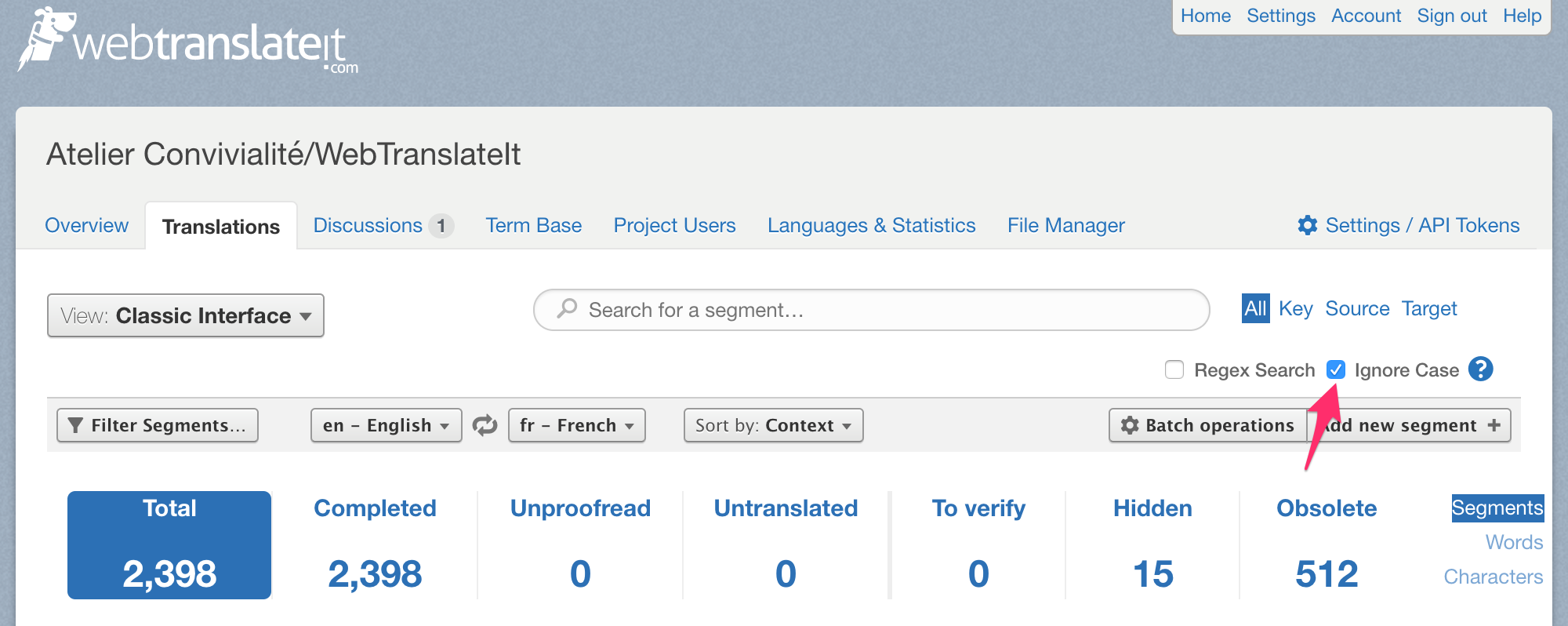Click the gear icon beside Settings / API Tokens
The height and width of the screenshot is (626, 1568).
tap(1307, 225)
